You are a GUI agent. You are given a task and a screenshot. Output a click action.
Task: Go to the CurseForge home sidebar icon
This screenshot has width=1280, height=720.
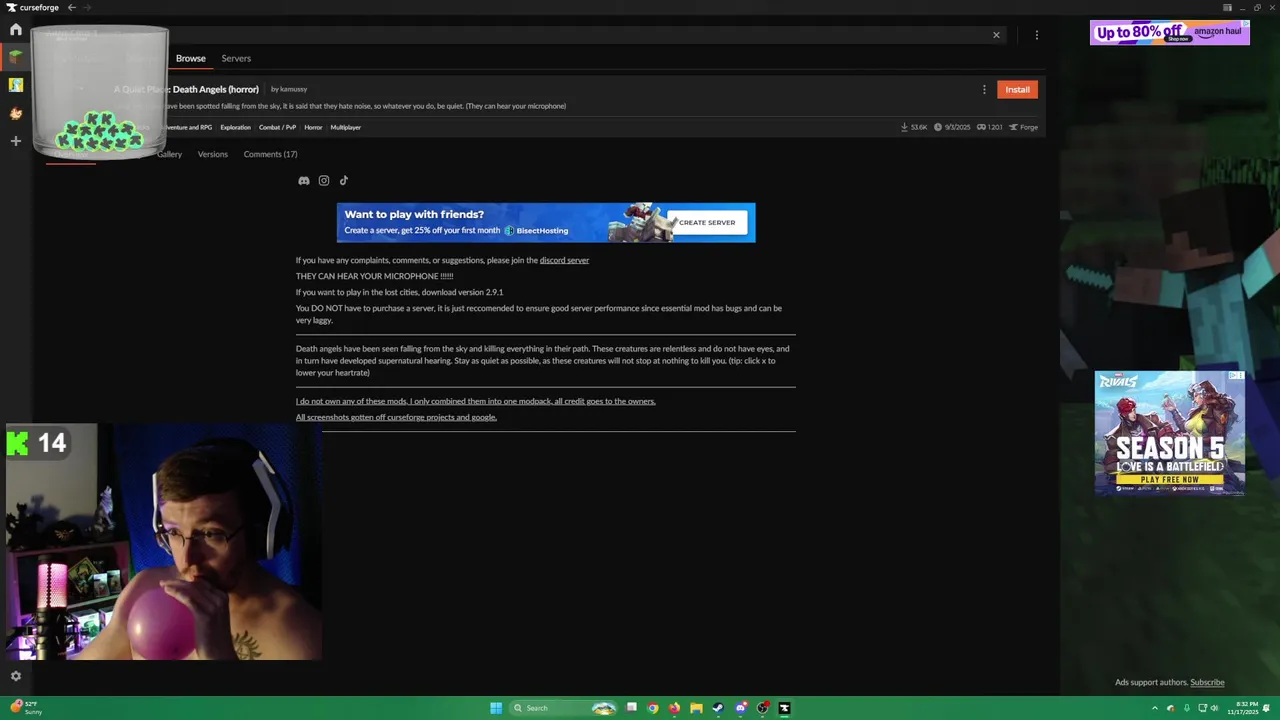click(x=16, y=30)
